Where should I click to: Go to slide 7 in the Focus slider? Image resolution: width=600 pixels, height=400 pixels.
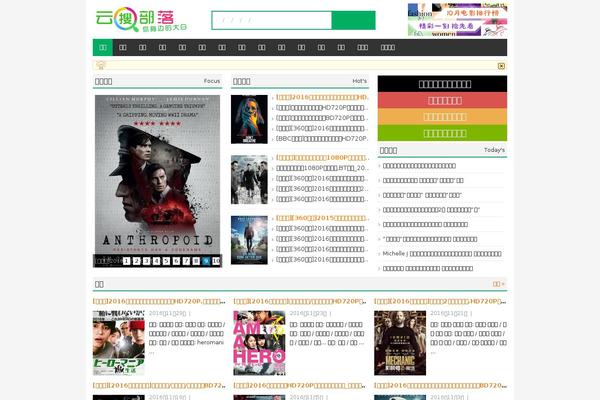click(x=186, y=261)
